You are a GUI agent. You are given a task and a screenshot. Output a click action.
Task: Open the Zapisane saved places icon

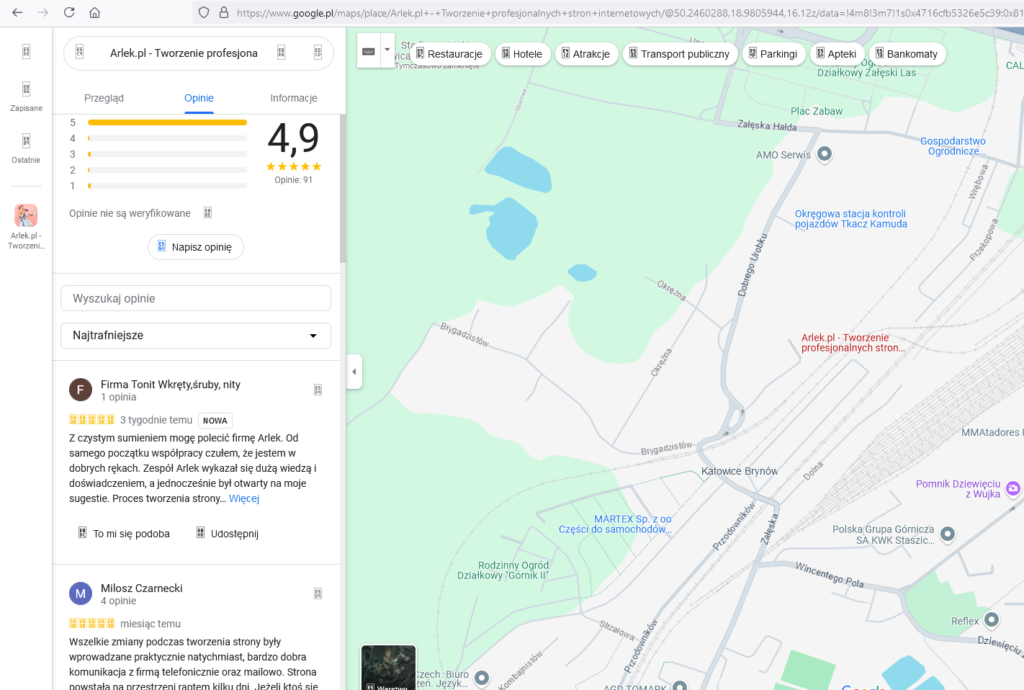click(26, 89)
